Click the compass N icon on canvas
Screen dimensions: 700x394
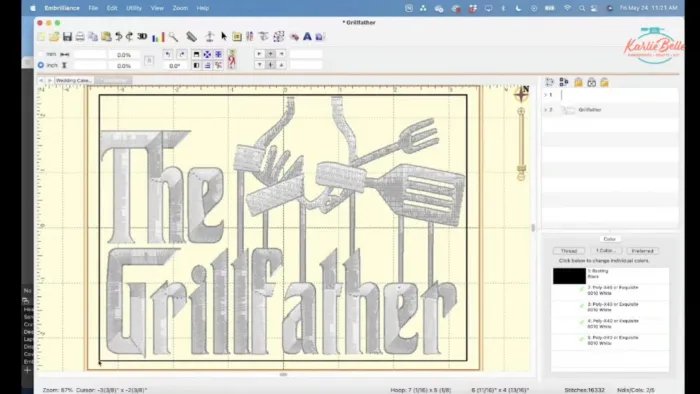tap(522, 94)
